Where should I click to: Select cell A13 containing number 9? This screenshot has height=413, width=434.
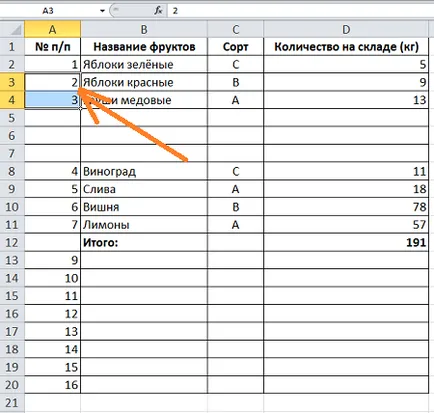point(52,260)
